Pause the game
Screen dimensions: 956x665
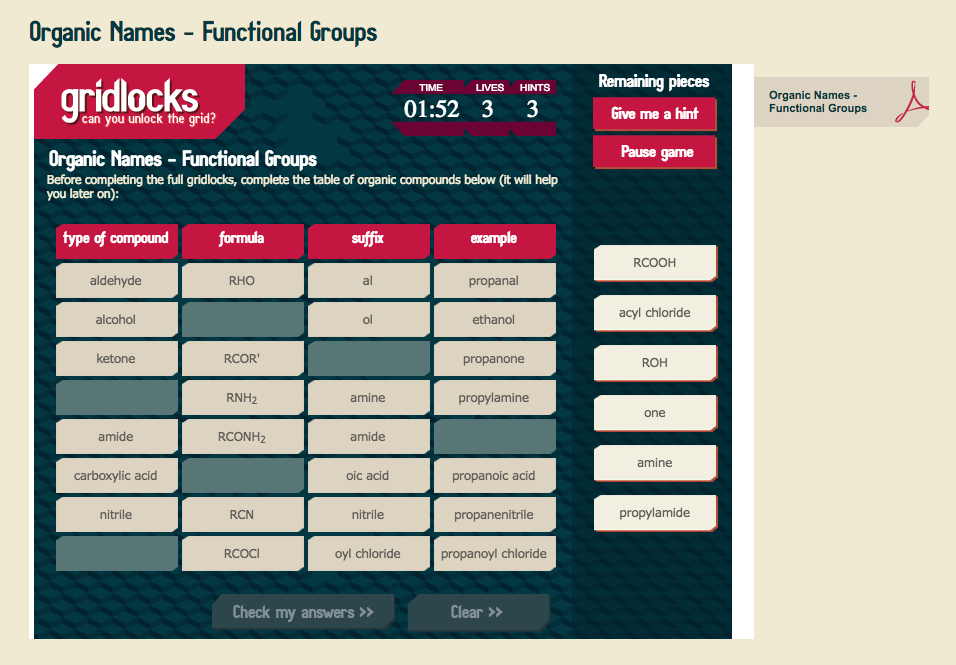[x=654, y=152]
